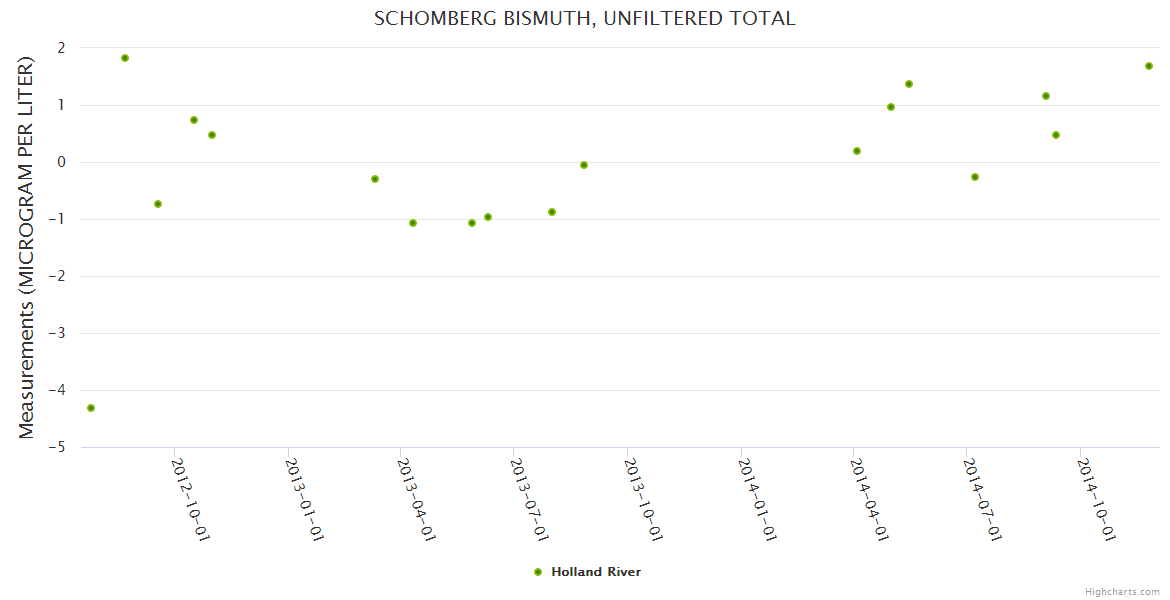
Task: Toggle the Holland River series in legend
Action: (x=595, y=572)
